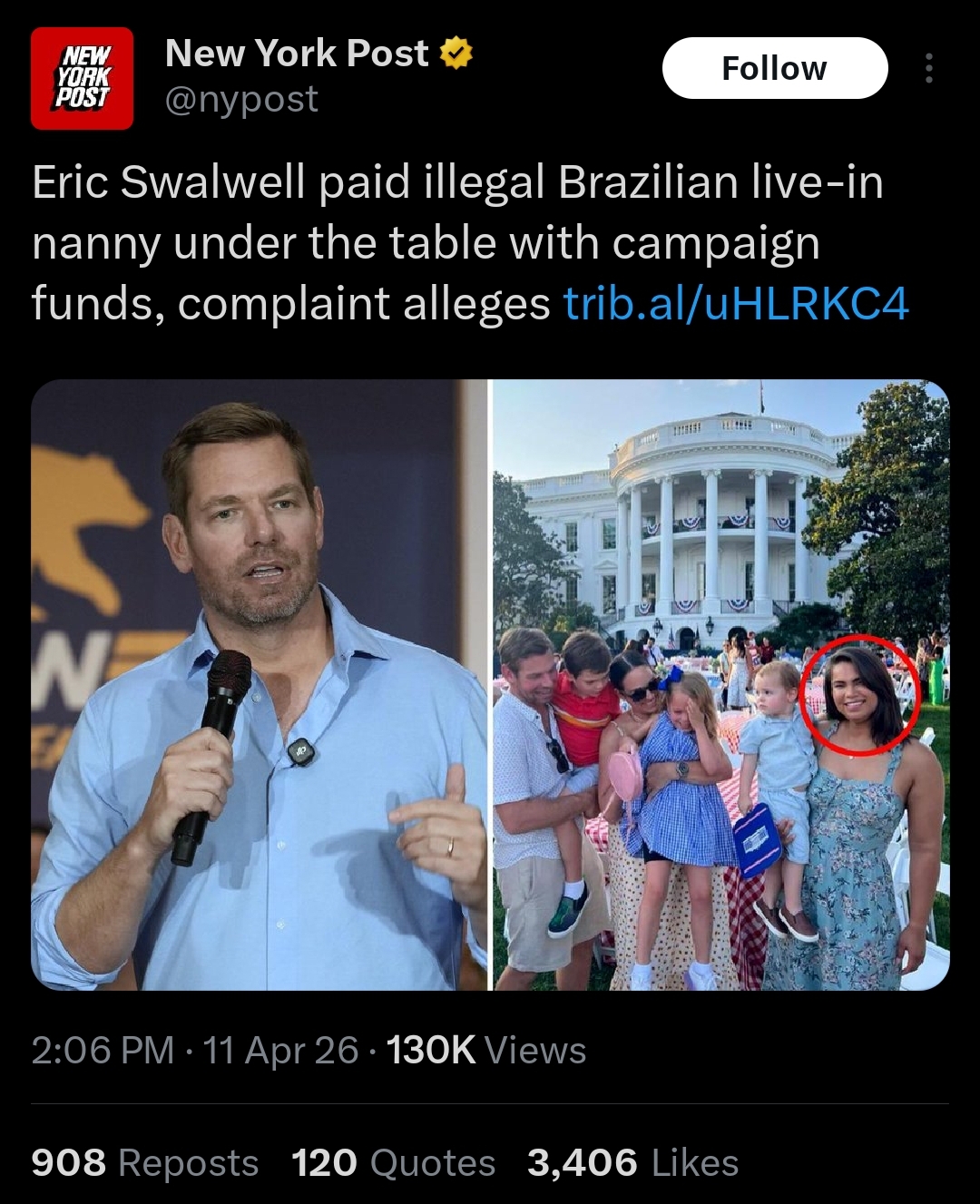
Task: View the White House family photo
Action: [721, 685]
